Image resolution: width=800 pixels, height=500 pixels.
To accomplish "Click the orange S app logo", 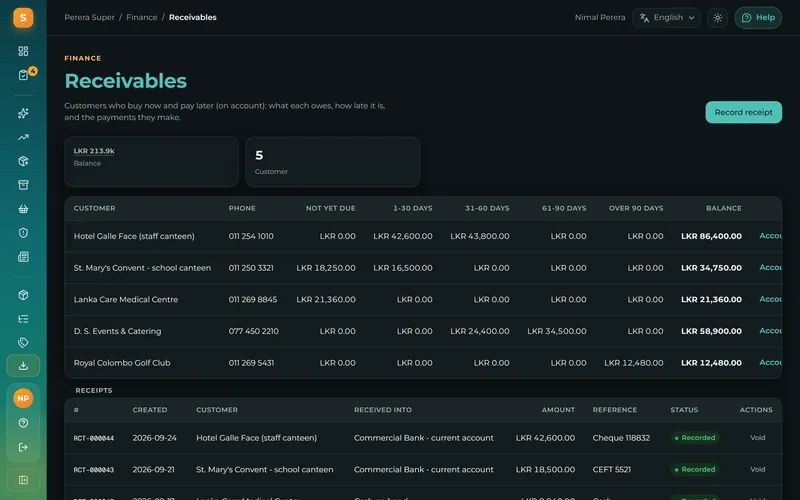I will [x=23, y=18].
